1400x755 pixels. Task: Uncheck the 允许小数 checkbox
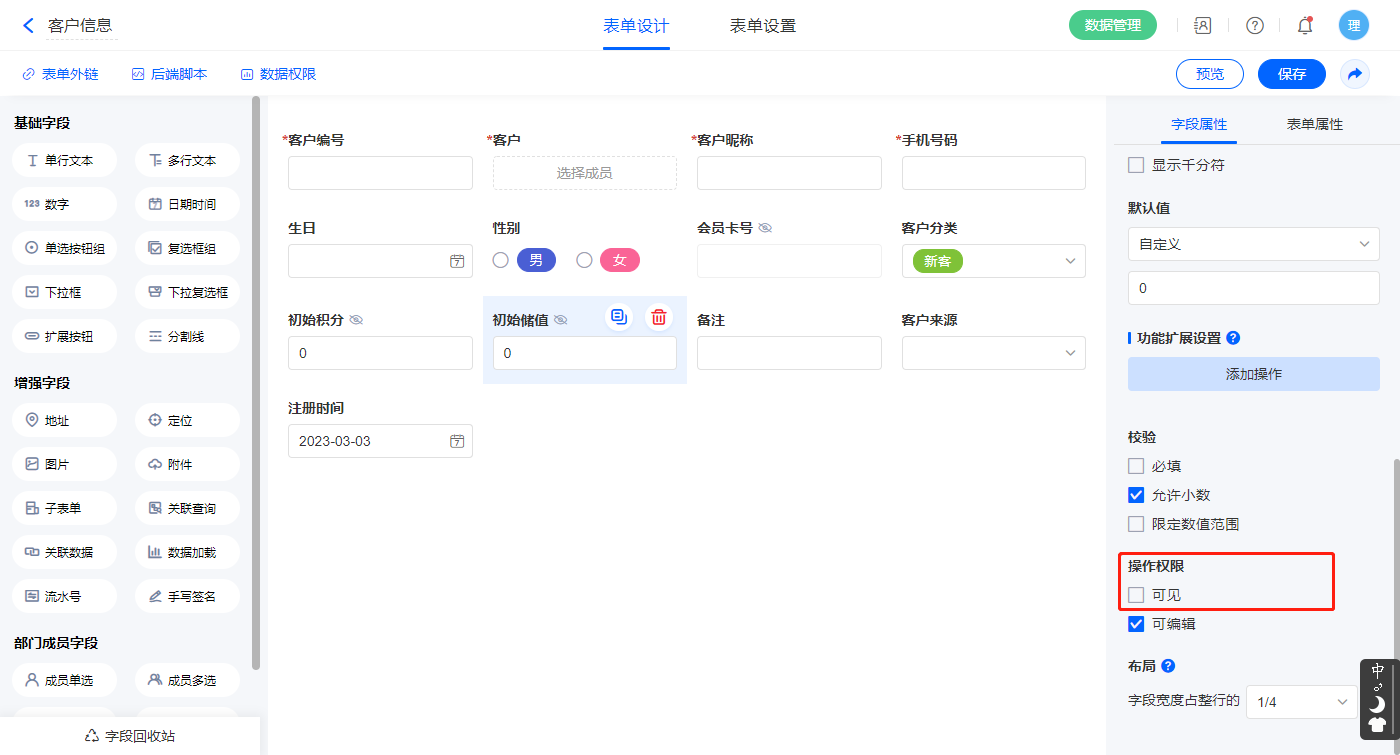[x=1136, y=495]
